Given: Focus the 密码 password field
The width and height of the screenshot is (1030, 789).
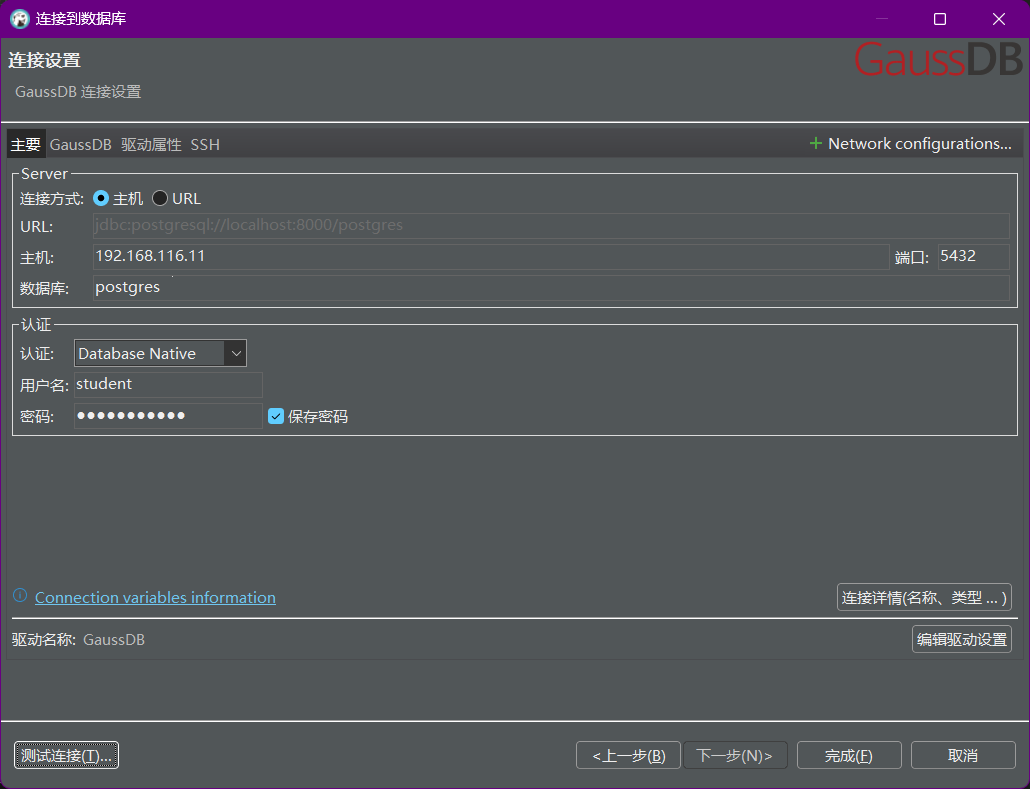Looking at the screenshot, I should click(x=168, y=416).
